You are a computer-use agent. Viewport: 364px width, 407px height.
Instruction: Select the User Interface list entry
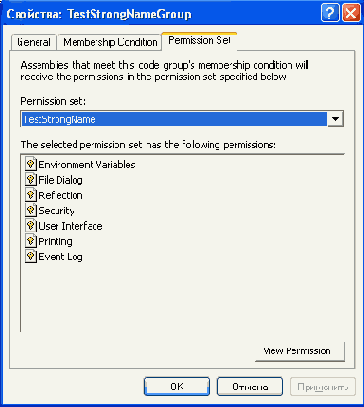64,226
